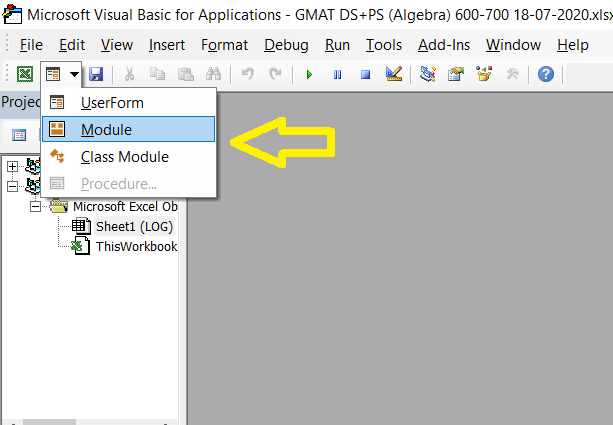This screenshot has width=613, height=425.
Task: Click the Undo arrow icon
Action: [247, 74]
